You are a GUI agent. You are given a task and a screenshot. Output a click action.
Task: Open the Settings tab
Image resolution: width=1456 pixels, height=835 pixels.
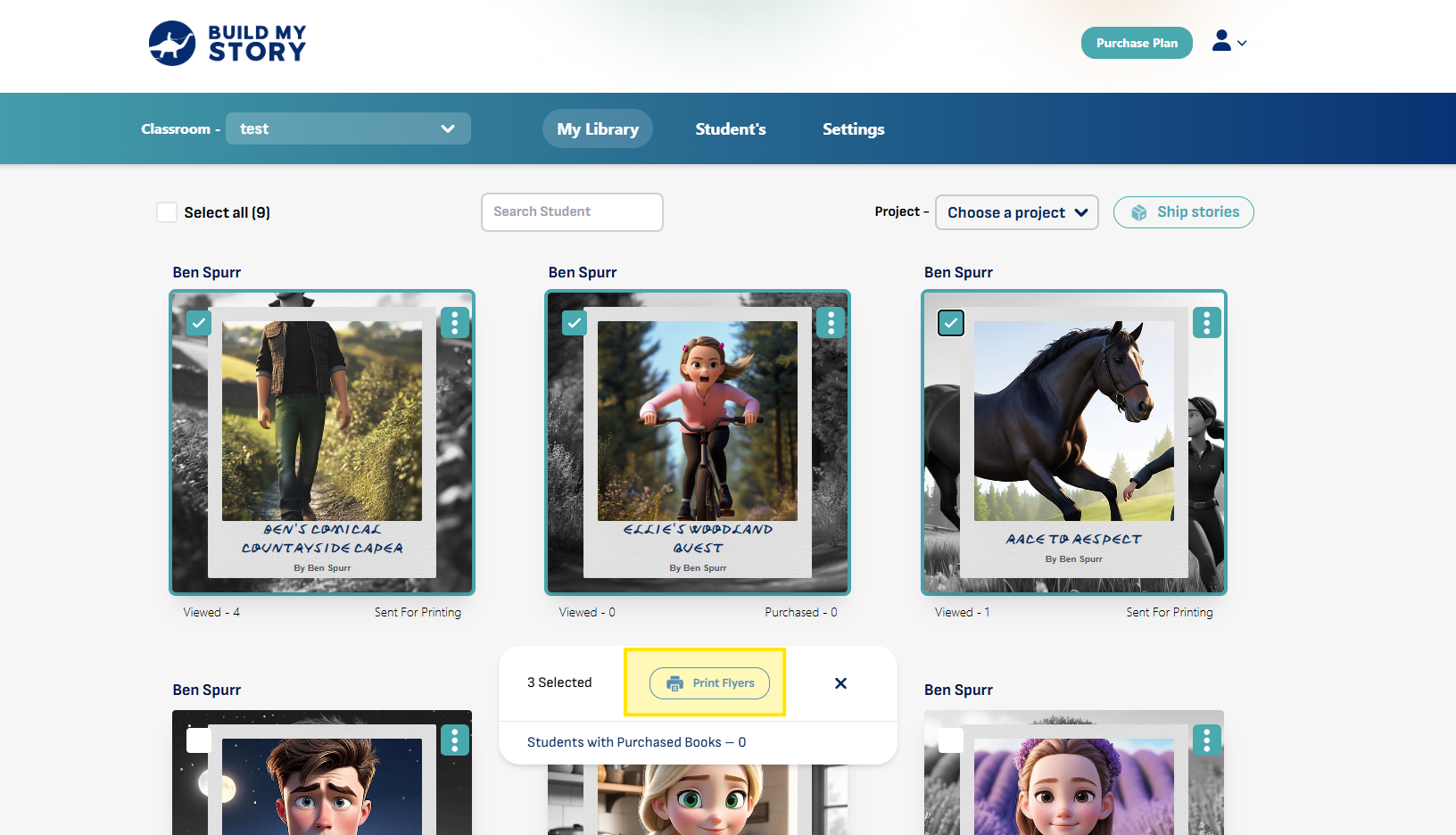854,128
